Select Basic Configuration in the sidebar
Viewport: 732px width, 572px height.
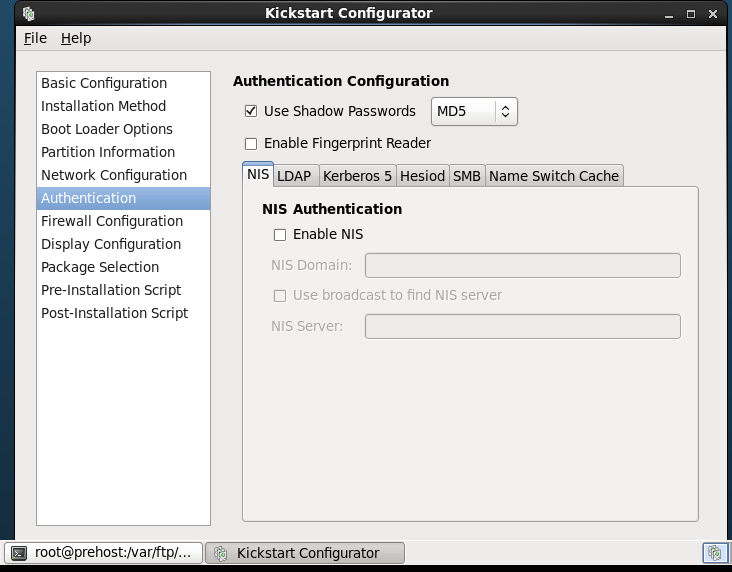click(123, 83)
